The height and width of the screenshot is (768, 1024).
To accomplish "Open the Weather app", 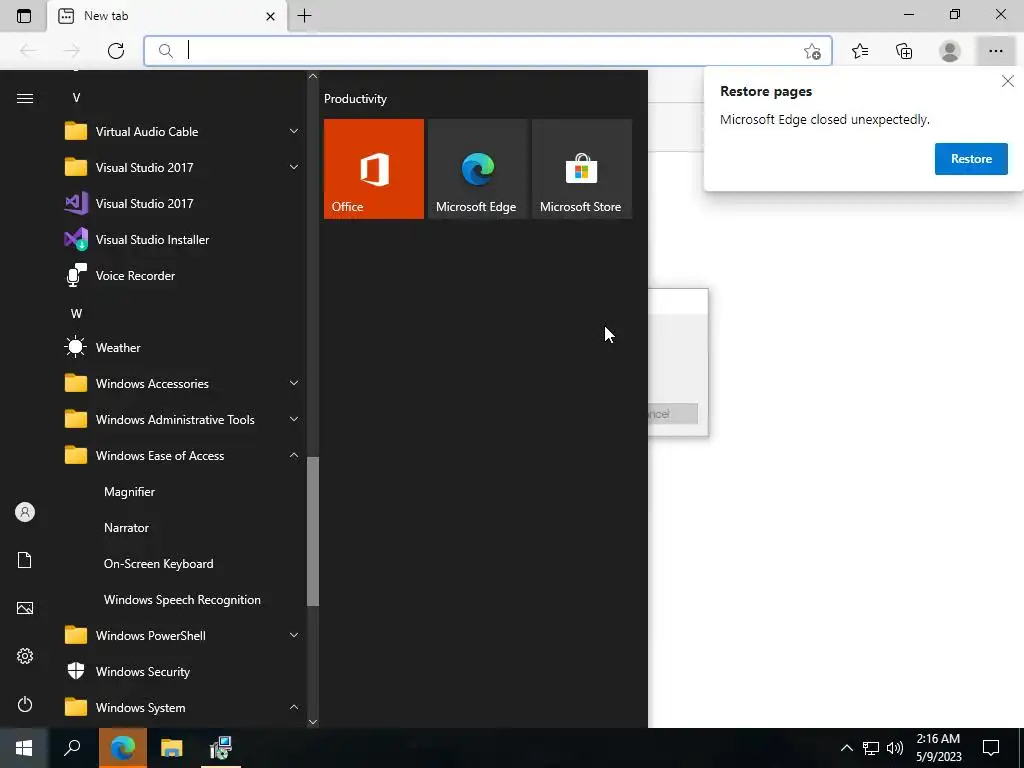I will click(x=183, y=347).
